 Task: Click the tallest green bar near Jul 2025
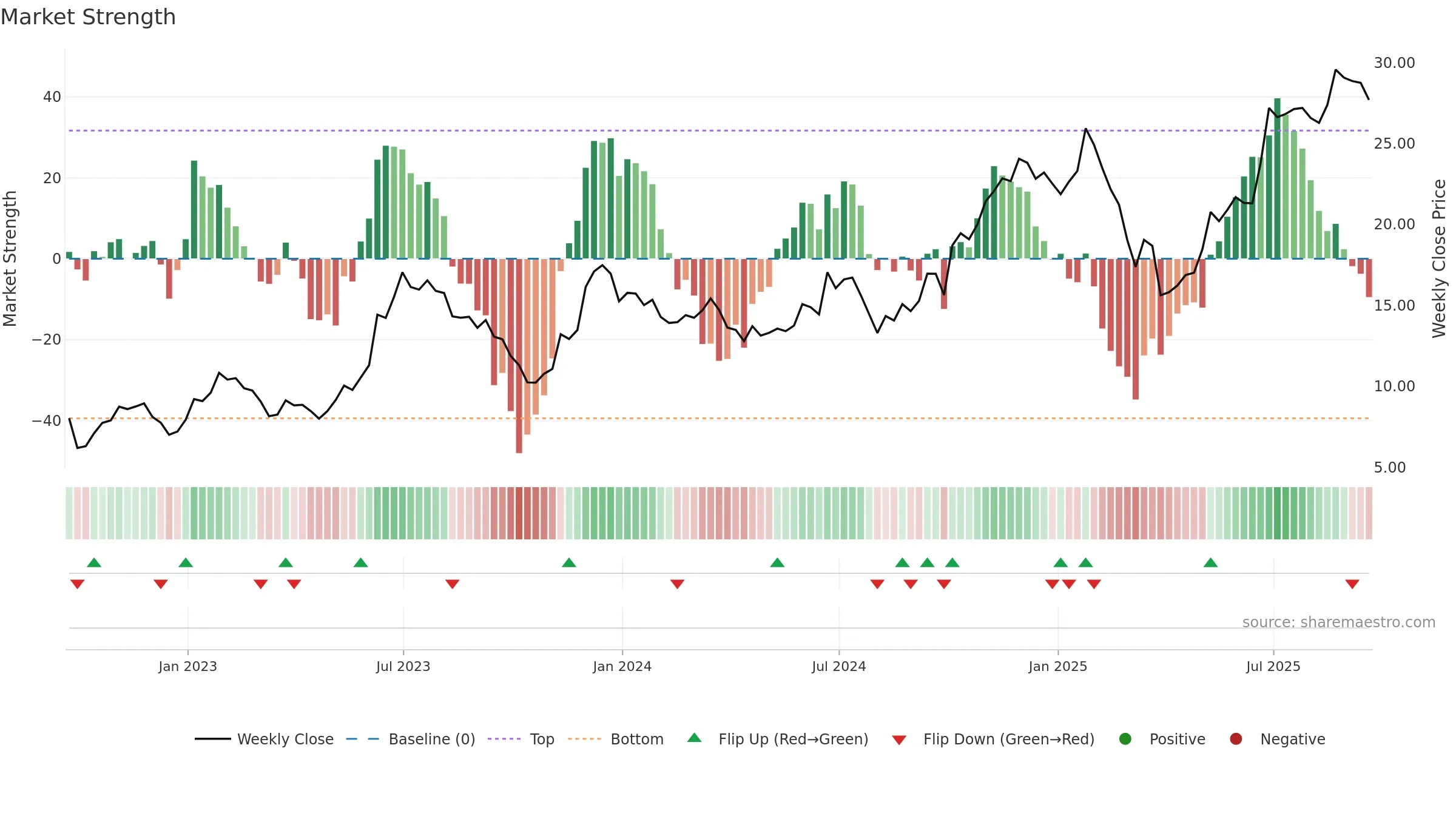click(x=1277, y=178)
